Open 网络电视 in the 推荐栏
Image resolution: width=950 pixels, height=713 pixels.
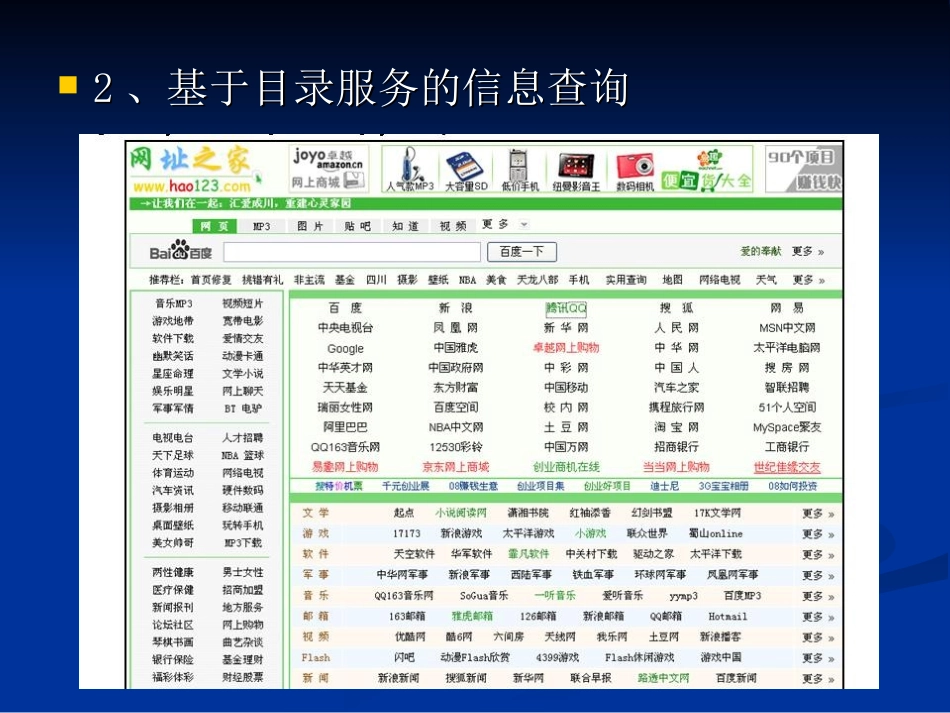tap(719, 280)
